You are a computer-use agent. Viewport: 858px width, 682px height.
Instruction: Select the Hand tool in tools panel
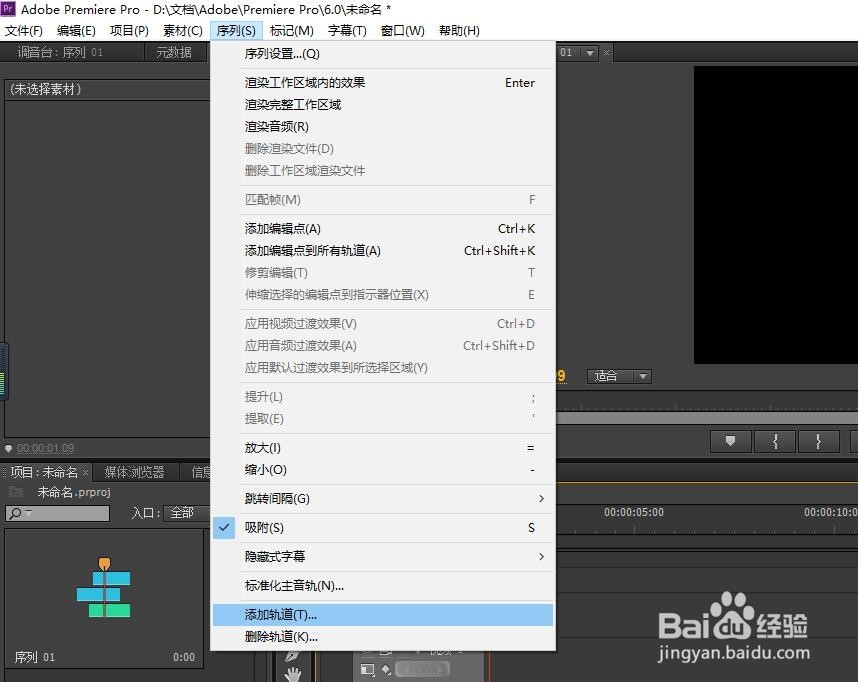pos(293,674)
